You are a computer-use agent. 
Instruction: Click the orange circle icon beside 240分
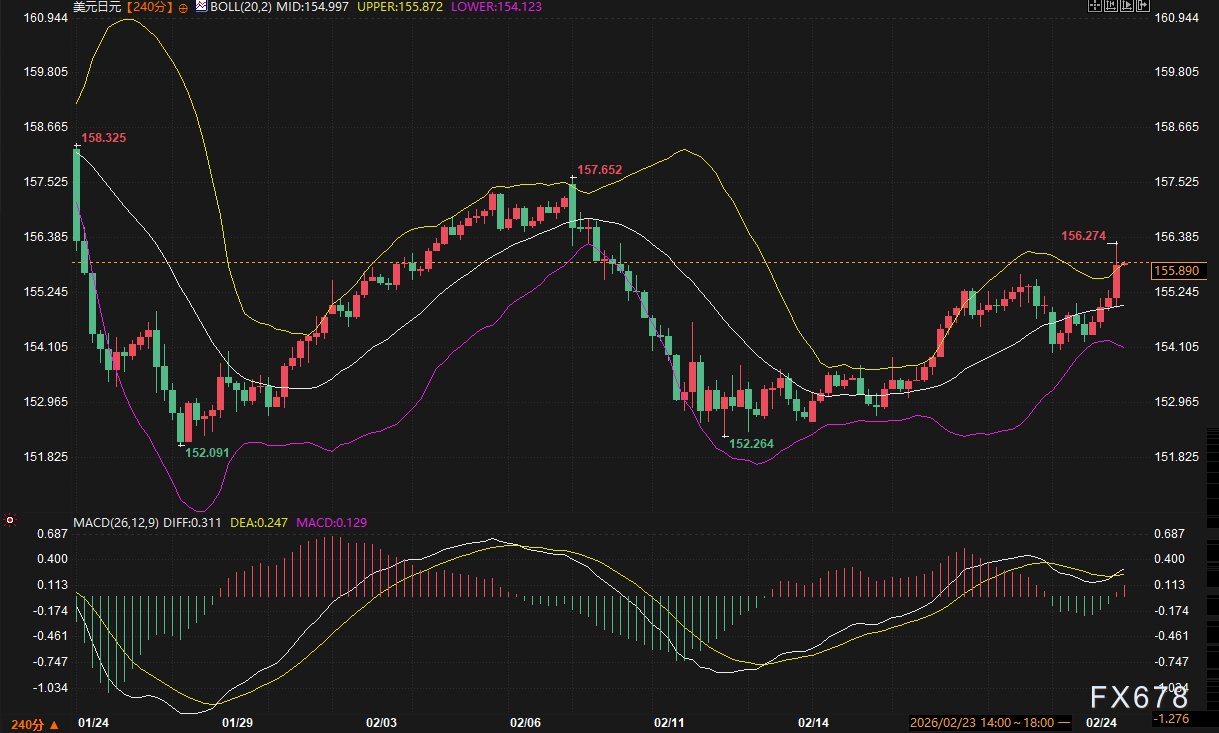coord(183,7)
